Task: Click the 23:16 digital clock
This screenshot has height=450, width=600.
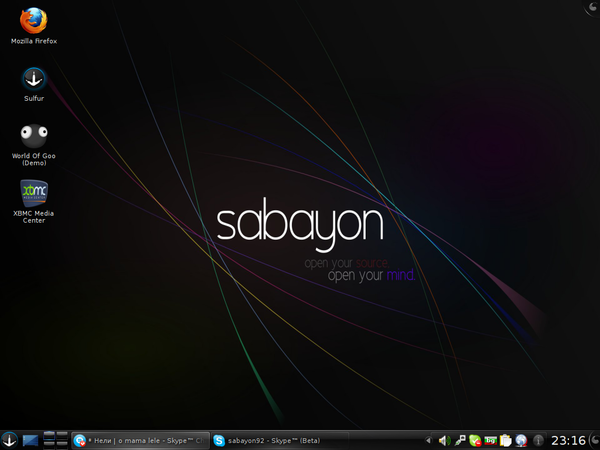Action: (568, 441)
